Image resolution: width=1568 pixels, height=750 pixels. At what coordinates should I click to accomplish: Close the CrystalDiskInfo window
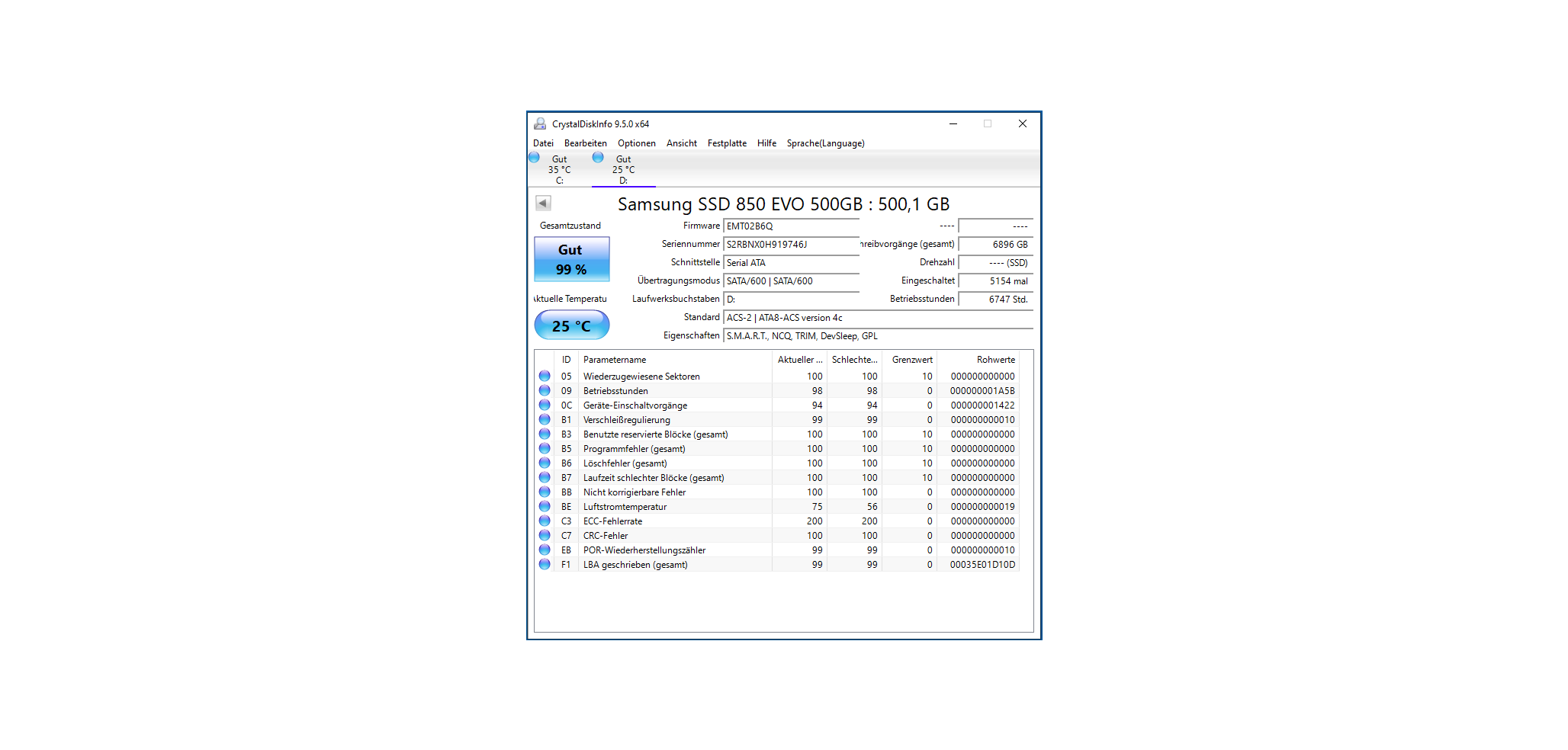click(x=1023, y=123)
